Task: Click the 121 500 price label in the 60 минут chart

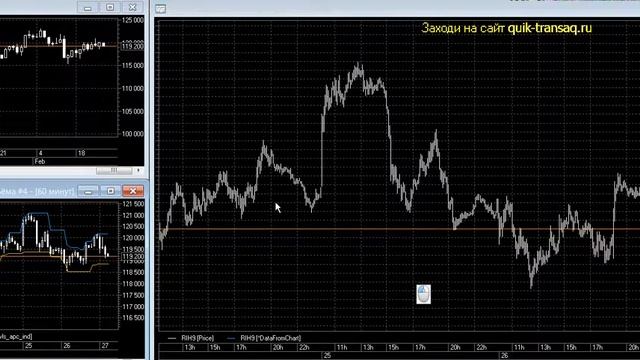Action: pyautogui.click(x=133, y=204)
